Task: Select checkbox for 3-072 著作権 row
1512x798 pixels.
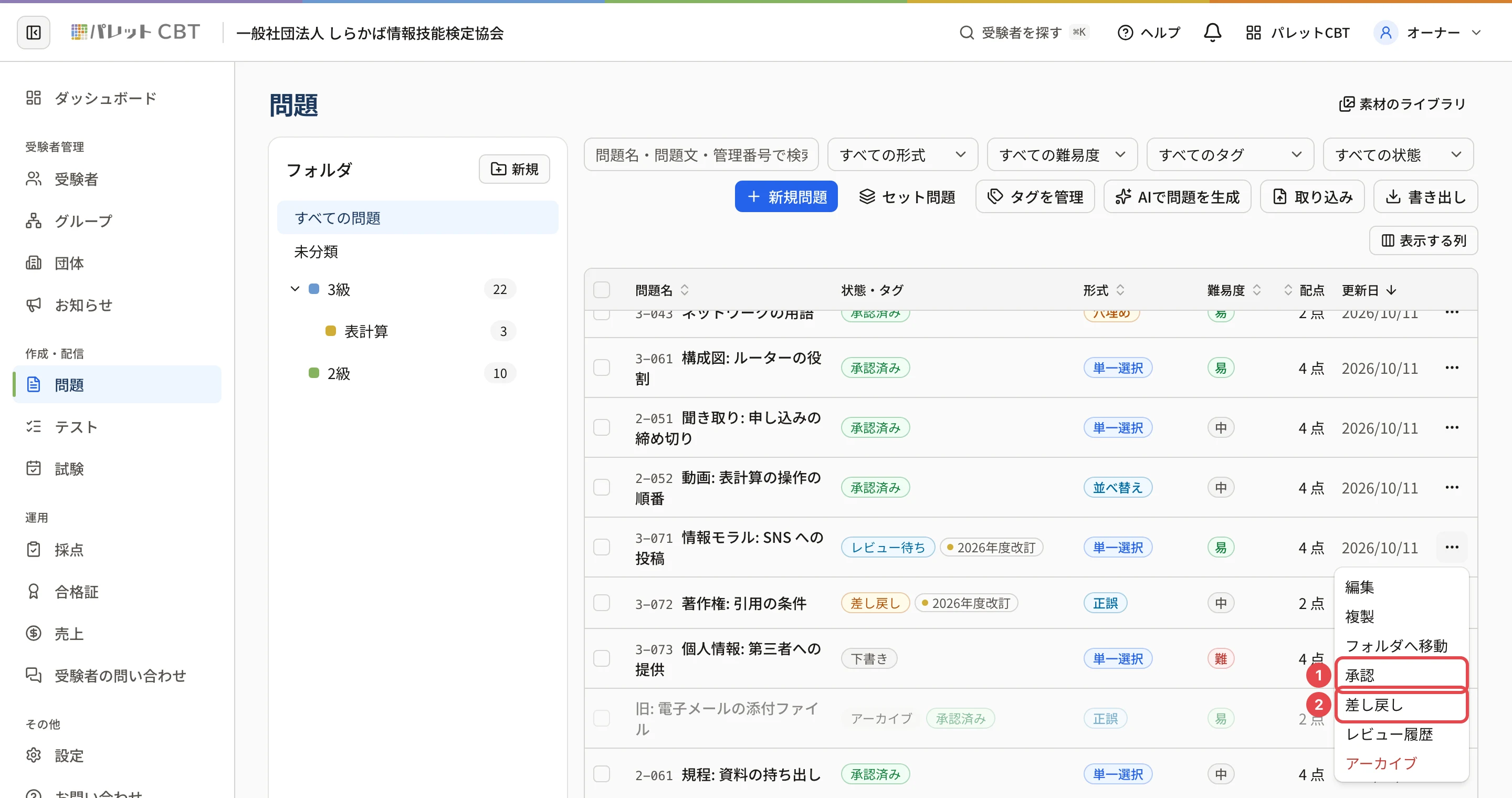Action: tap(602, 603)
